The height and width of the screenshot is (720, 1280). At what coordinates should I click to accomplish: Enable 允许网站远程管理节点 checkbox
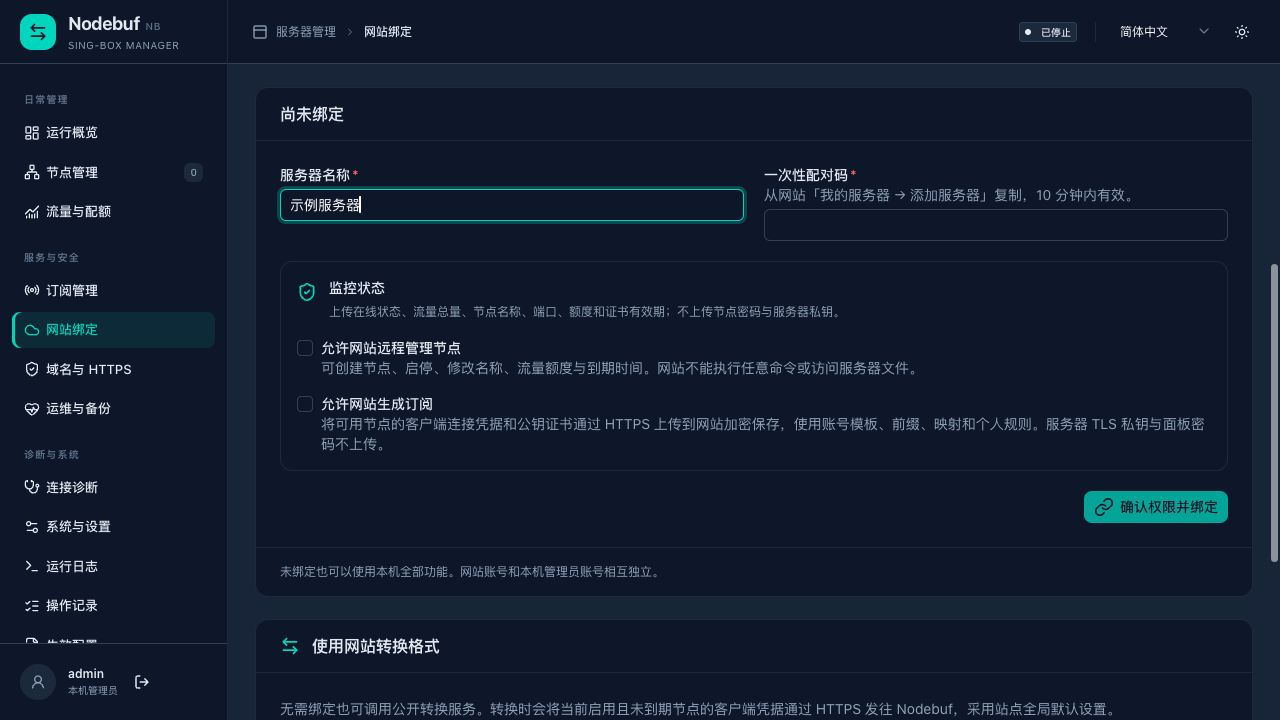pyautogui.click(x=305, y=348)
